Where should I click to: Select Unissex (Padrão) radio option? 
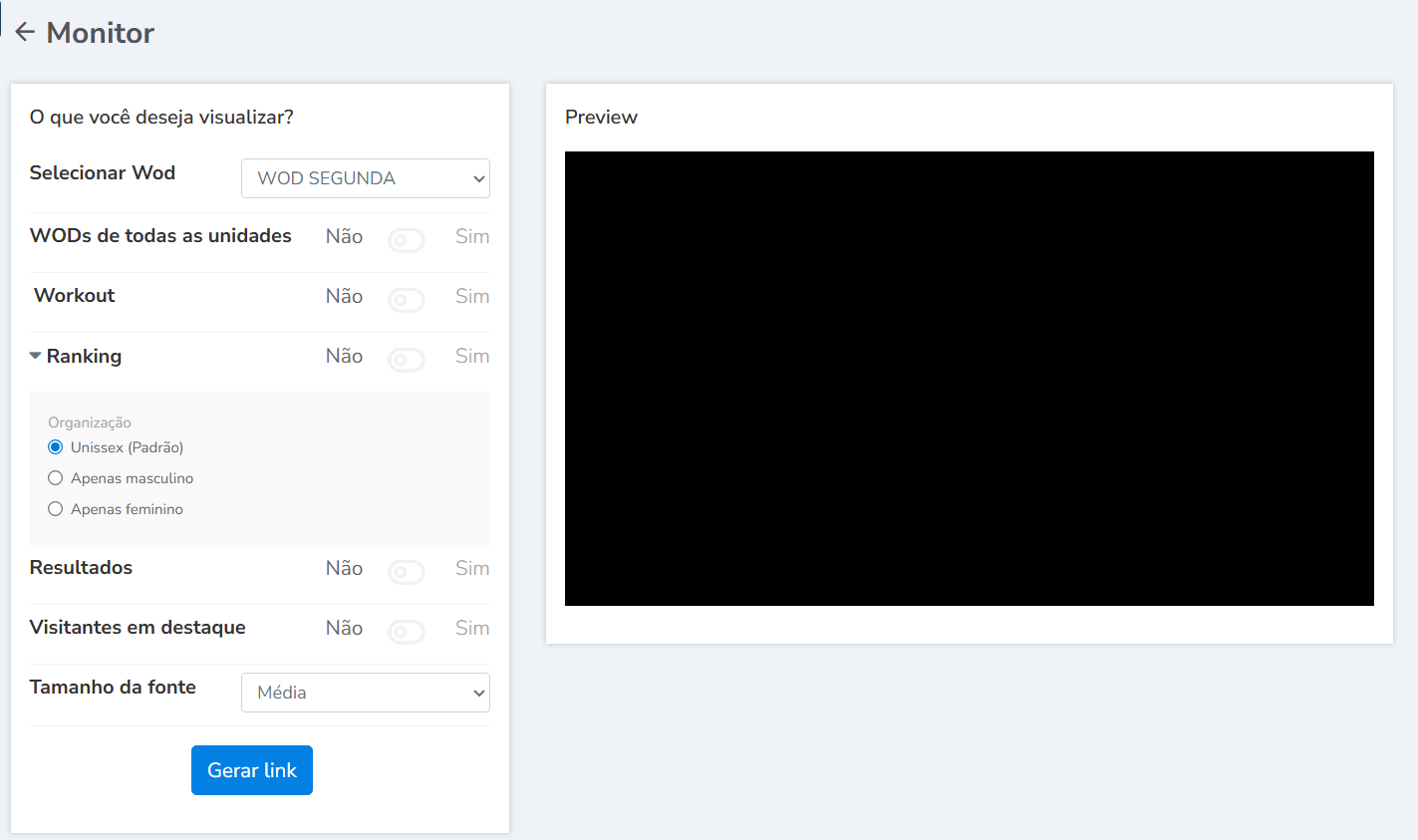(56, 447)
